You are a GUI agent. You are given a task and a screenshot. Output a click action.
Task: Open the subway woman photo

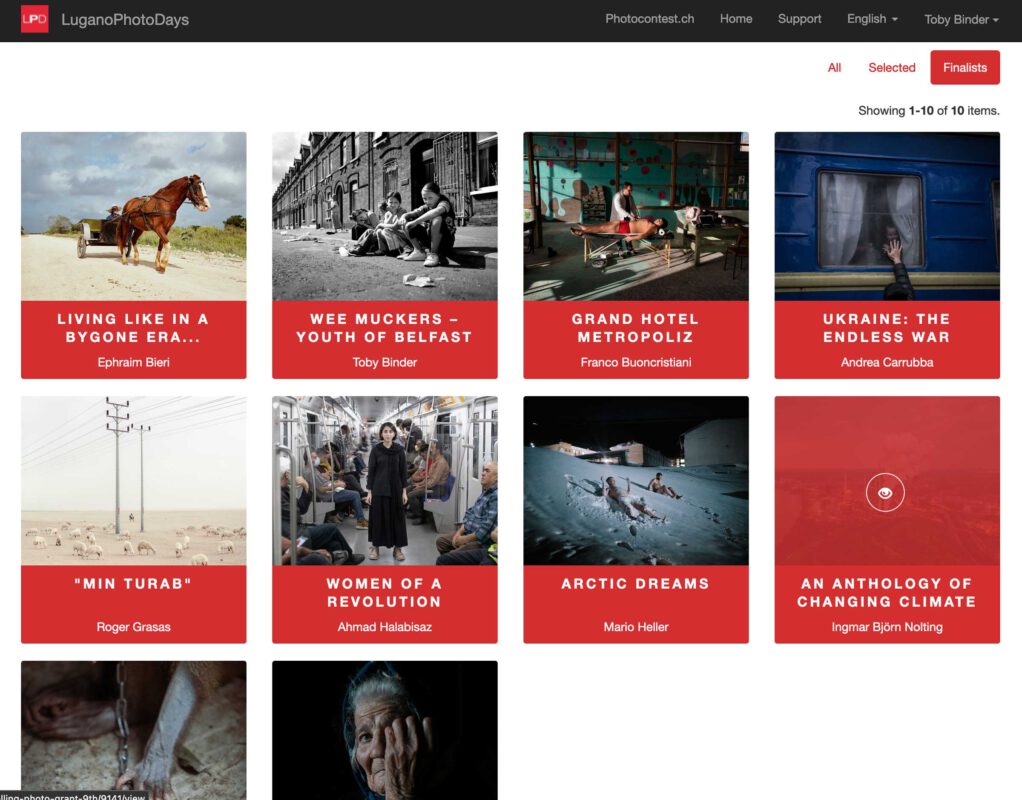point(385,480)
